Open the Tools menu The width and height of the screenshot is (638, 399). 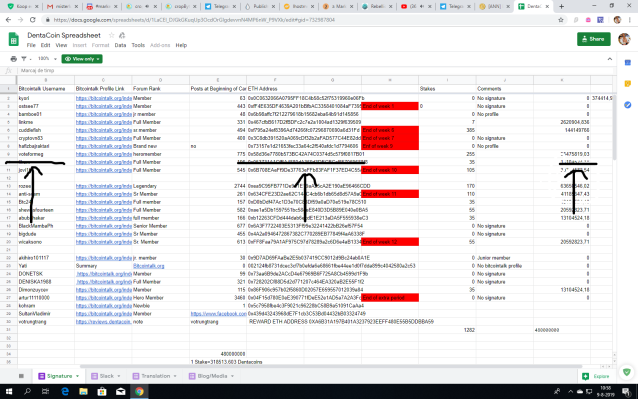[138, 45]
